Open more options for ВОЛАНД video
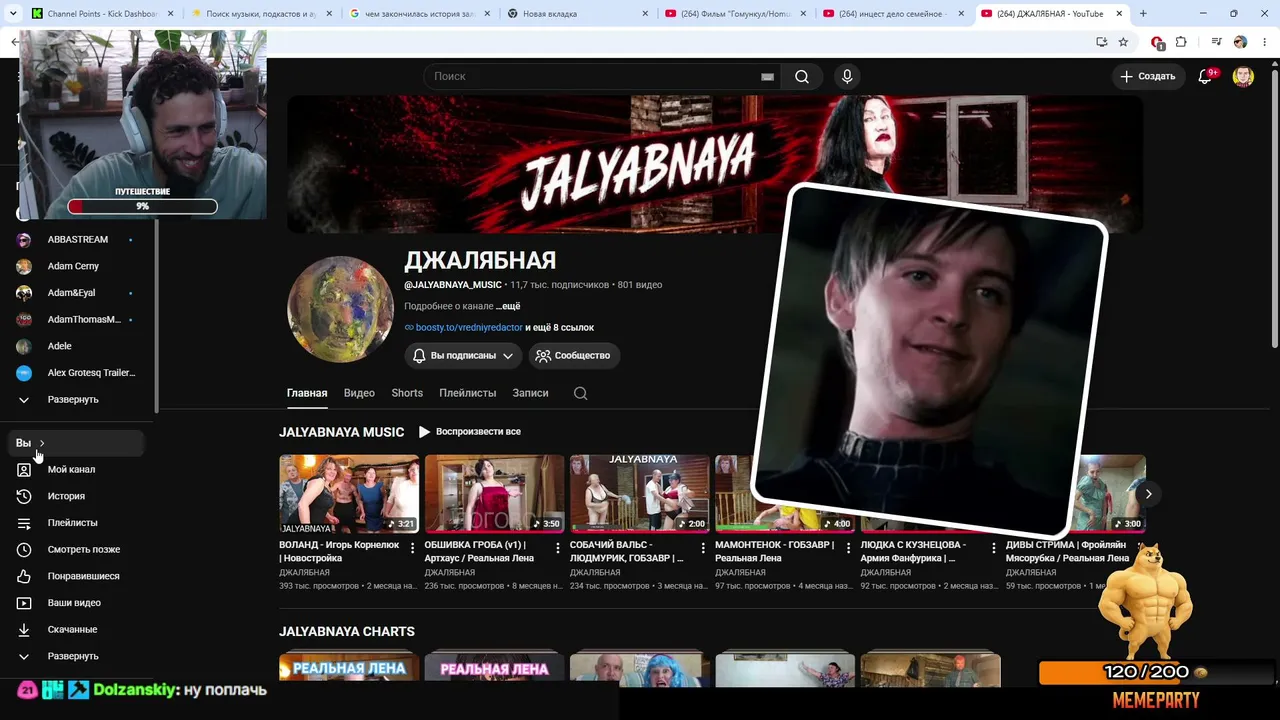This screenshot has height=720, width=1280. (412, 548)
